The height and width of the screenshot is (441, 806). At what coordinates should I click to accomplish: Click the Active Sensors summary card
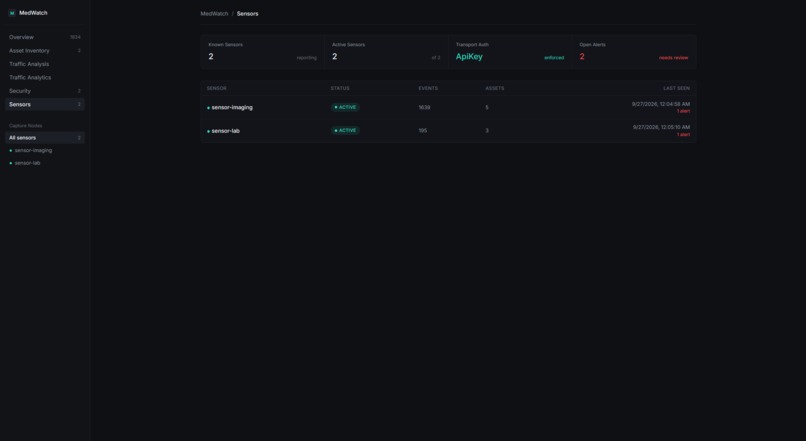click(386, 51)
